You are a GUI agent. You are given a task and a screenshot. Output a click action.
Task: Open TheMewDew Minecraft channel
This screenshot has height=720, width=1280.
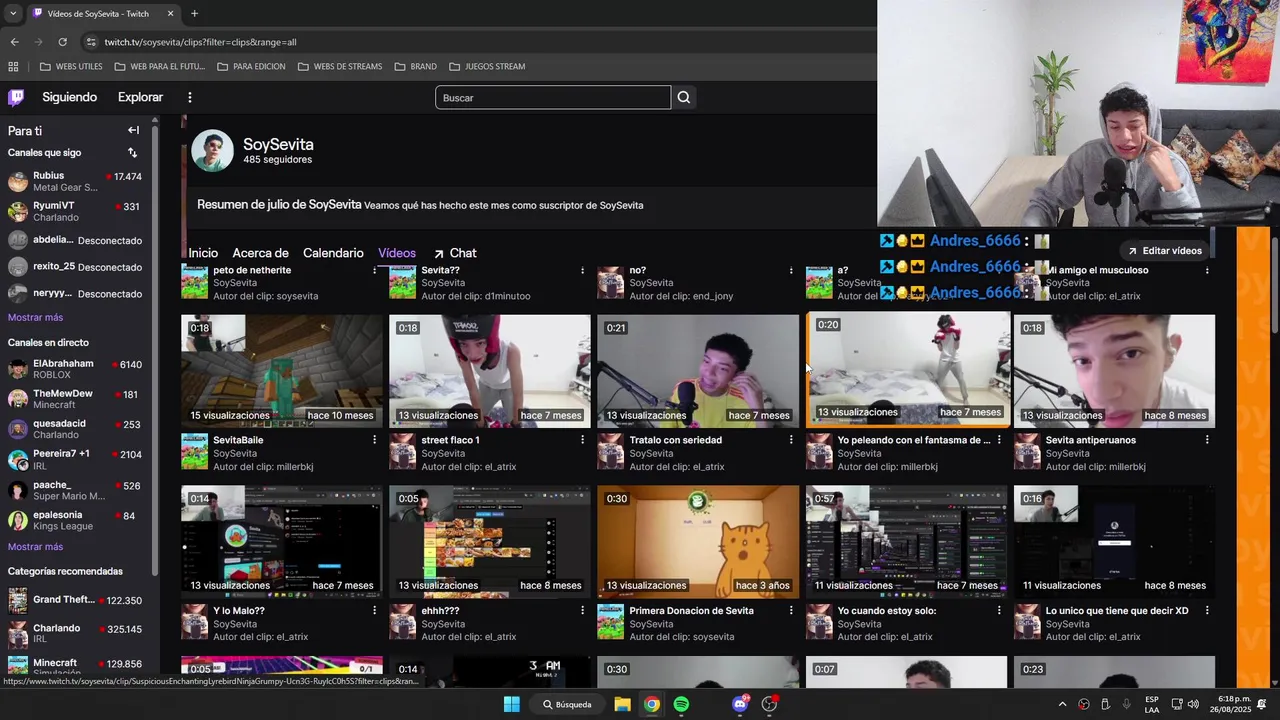(x=75, y=399)
